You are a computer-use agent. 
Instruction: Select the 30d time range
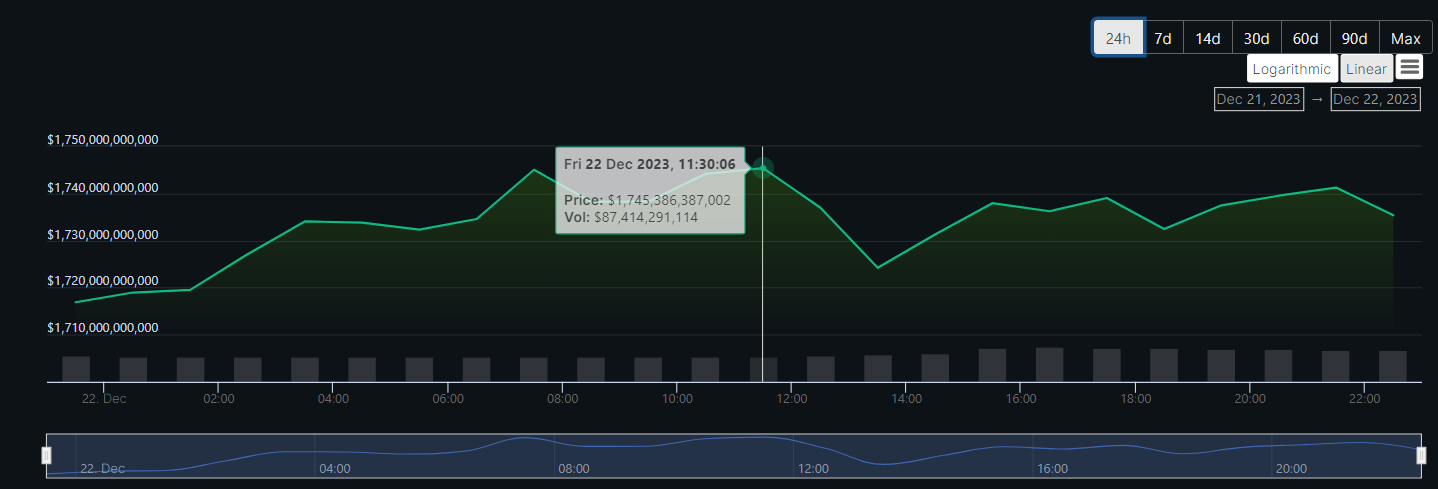1257,38
